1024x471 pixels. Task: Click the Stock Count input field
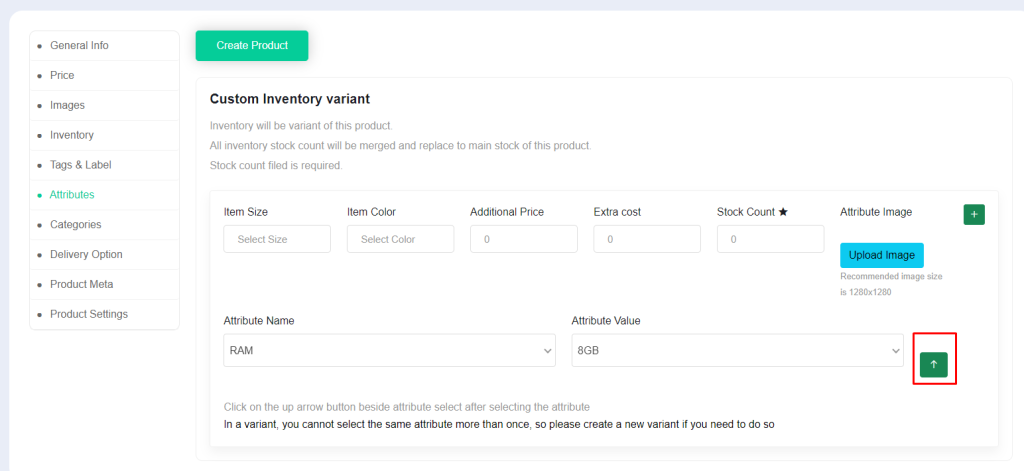[x=771, y=239]
